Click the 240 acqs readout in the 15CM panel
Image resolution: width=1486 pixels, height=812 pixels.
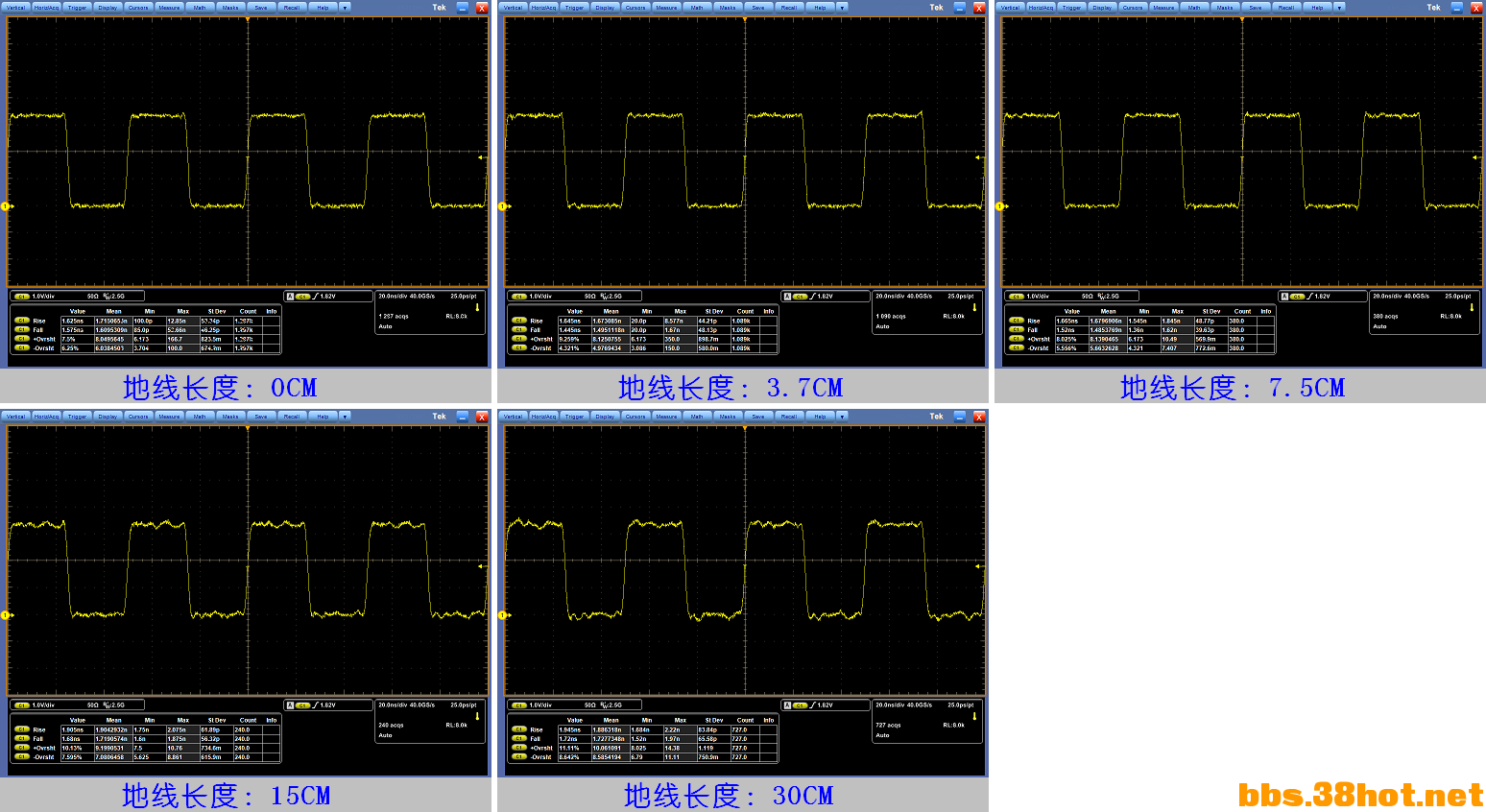[x=391, y=726]
